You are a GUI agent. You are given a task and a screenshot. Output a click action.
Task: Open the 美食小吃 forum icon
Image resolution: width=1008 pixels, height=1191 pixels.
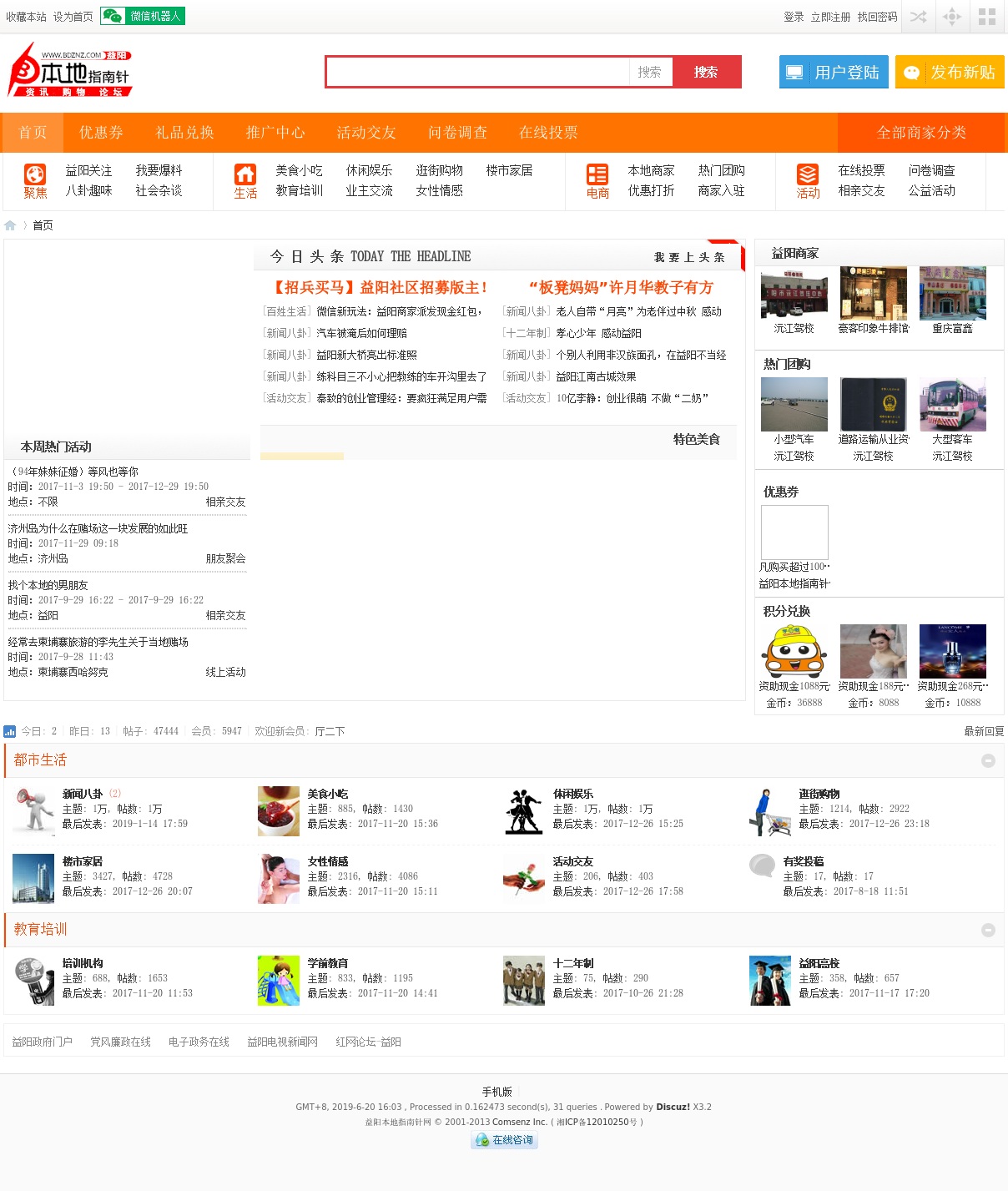tap(279, 810)
